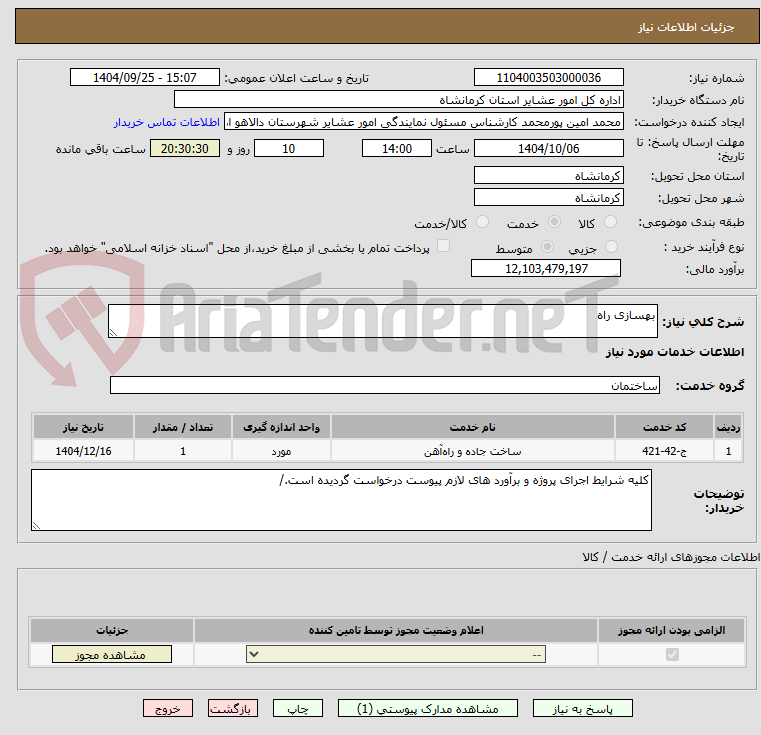Click the بازگشت back button

coord(232,708)
